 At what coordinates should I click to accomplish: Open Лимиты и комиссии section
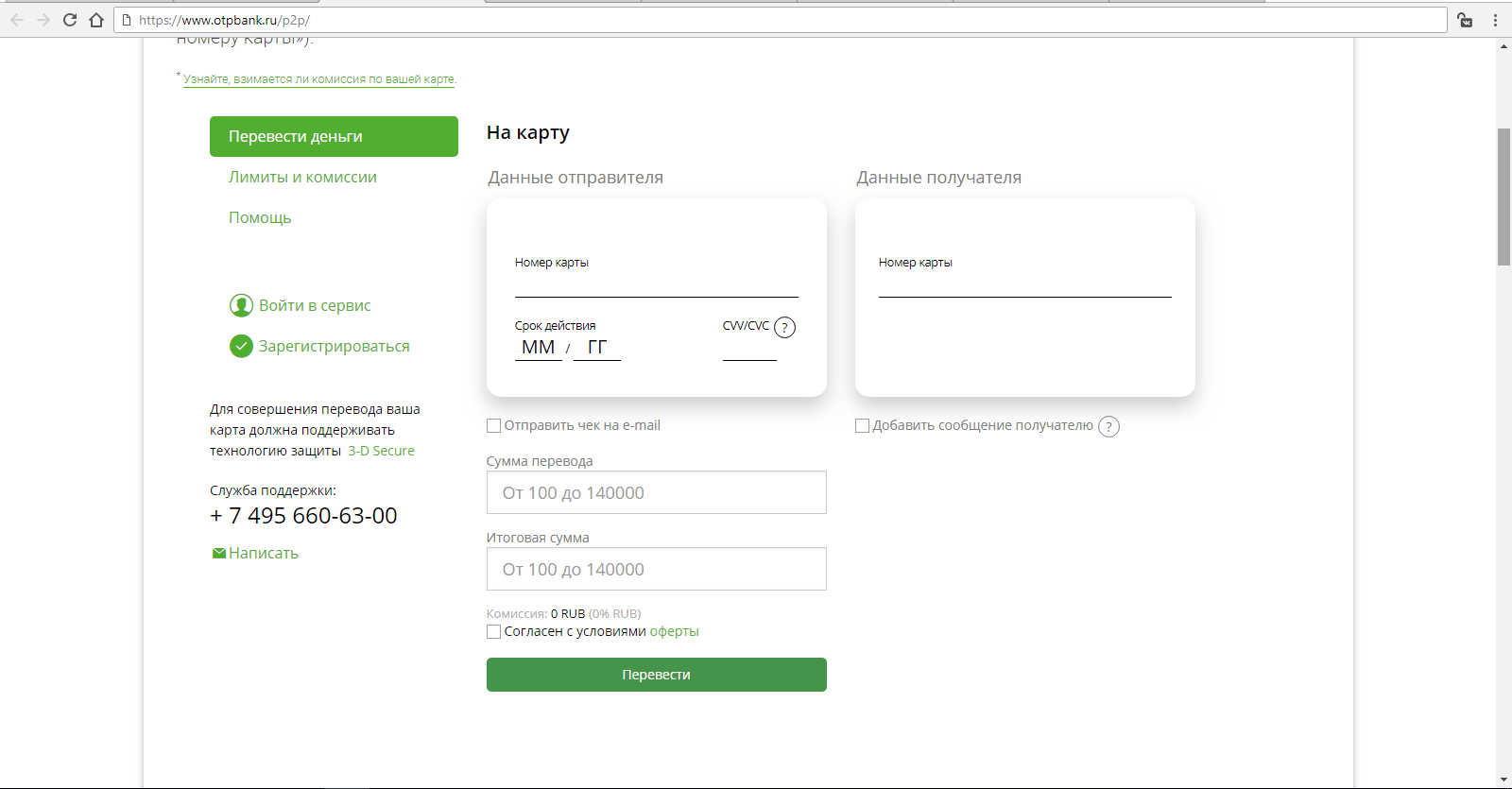(302, 178)
